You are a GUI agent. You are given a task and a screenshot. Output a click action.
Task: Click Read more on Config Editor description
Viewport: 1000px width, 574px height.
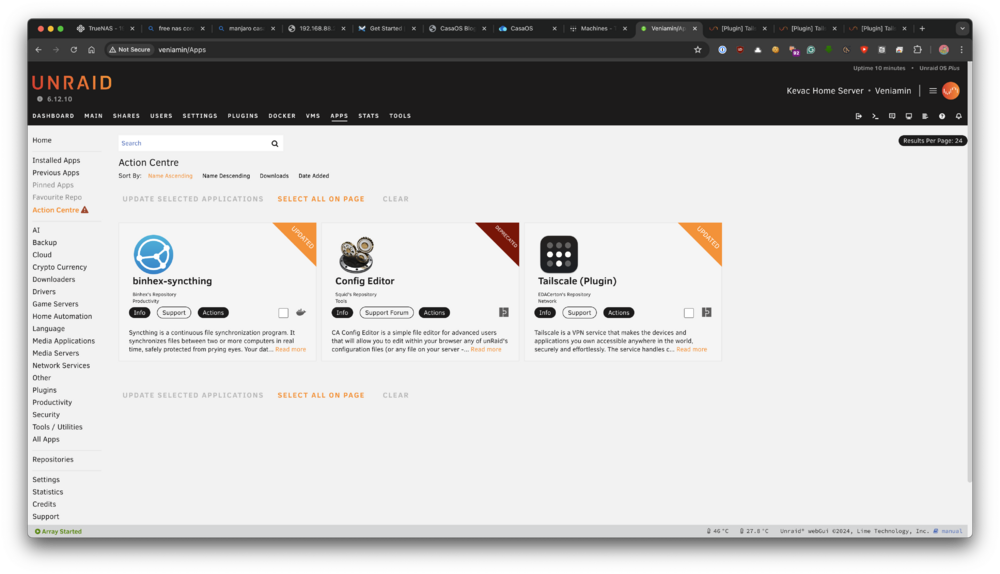tap(486, 350)
